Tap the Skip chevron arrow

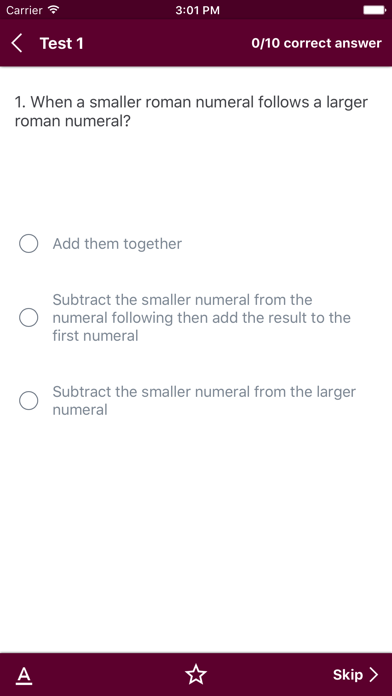tap(374, 675)
